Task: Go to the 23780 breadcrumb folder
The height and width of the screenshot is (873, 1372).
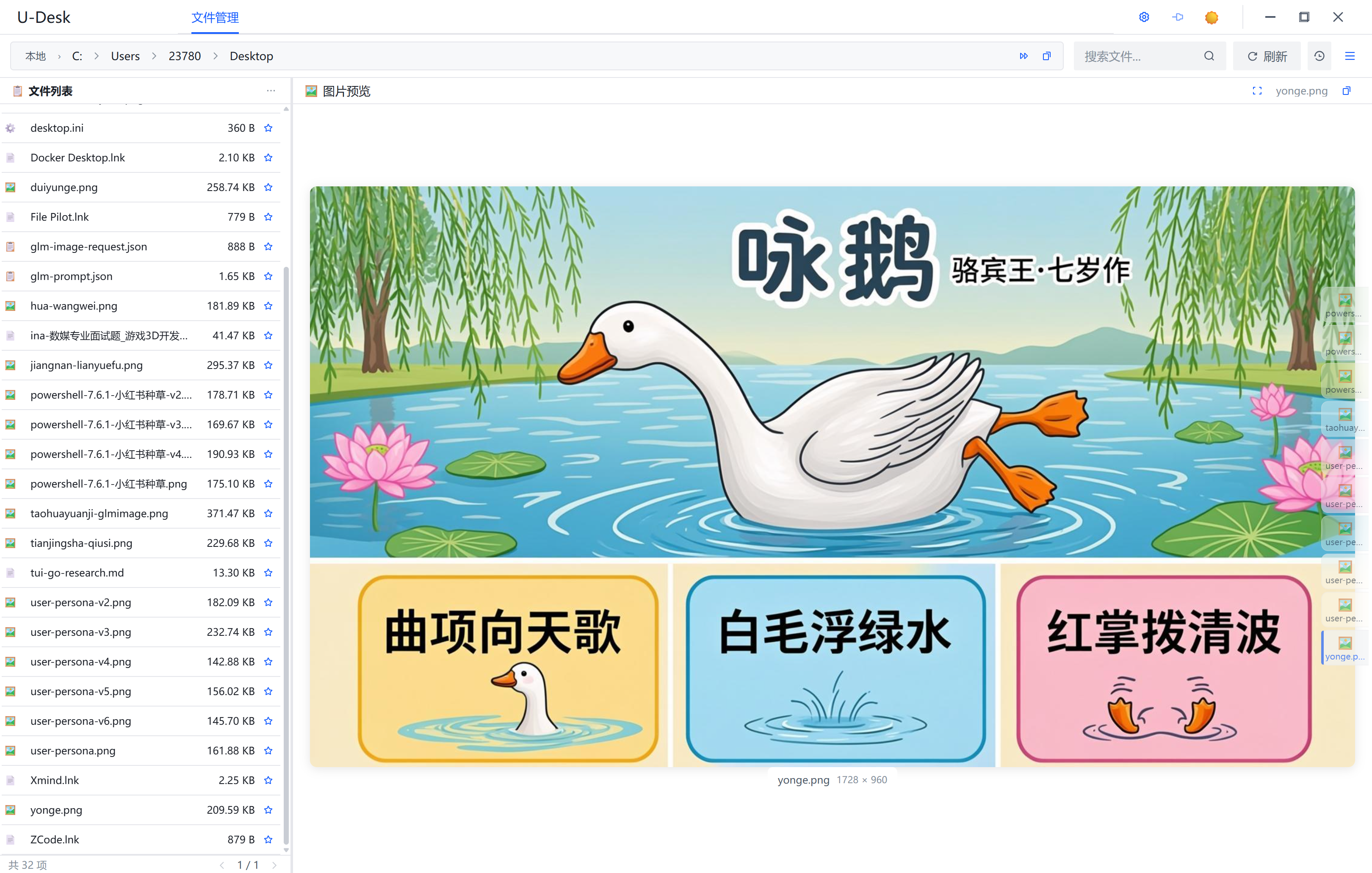Action: [x=185, y=56]
